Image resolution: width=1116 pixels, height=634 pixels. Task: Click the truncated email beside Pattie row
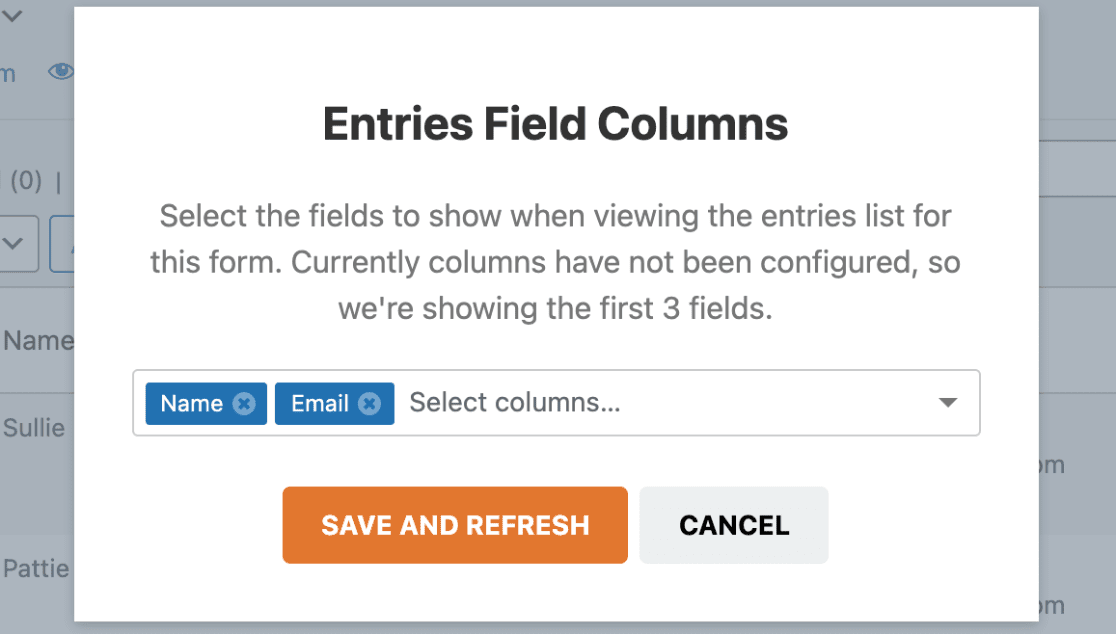click(x=1052, y=606)
